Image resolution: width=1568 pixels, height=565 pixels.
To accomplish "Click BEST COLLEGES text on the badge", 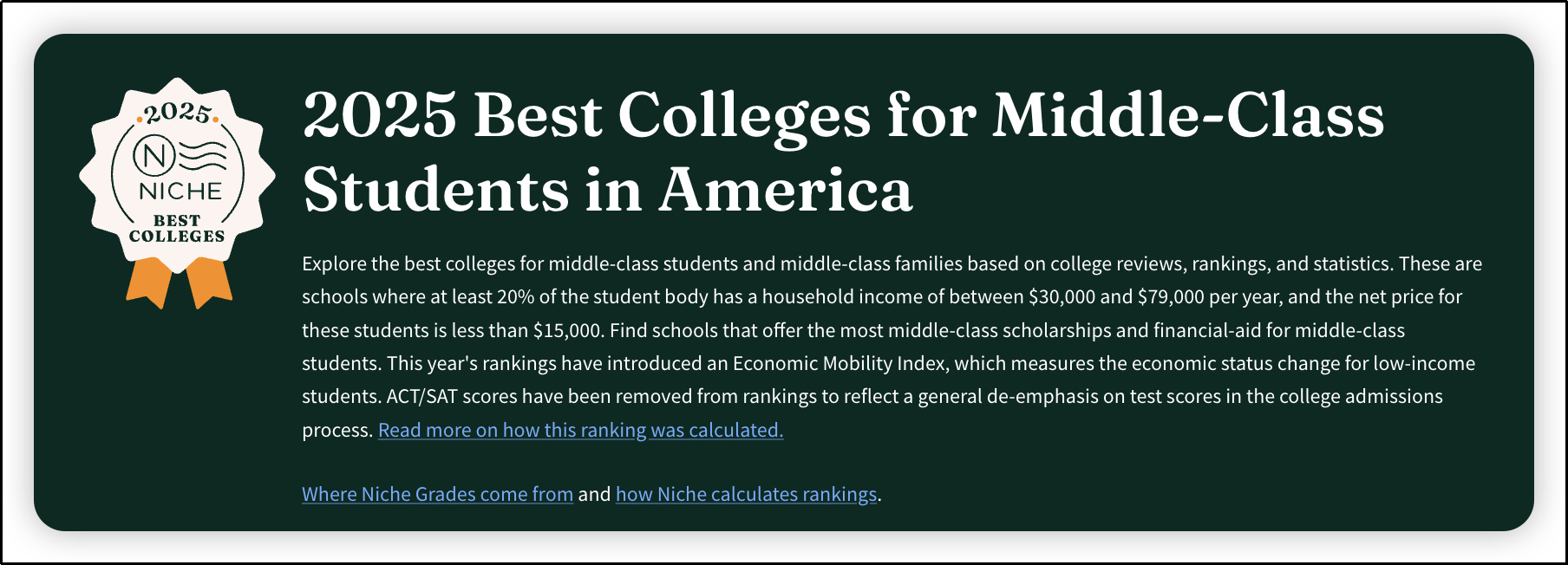I will (177, 228).
